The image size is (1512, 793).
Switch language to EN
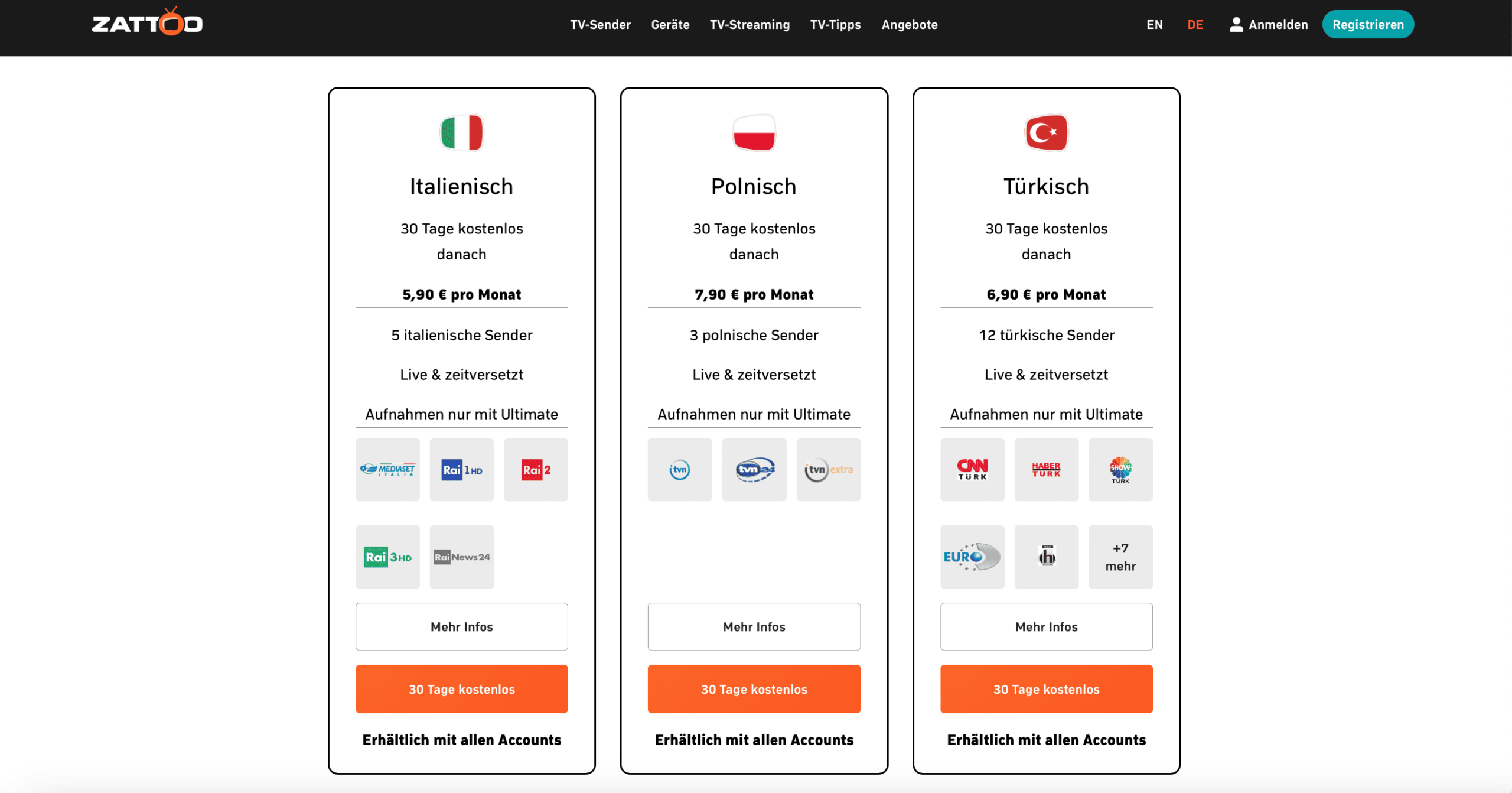click(1155, 25)
